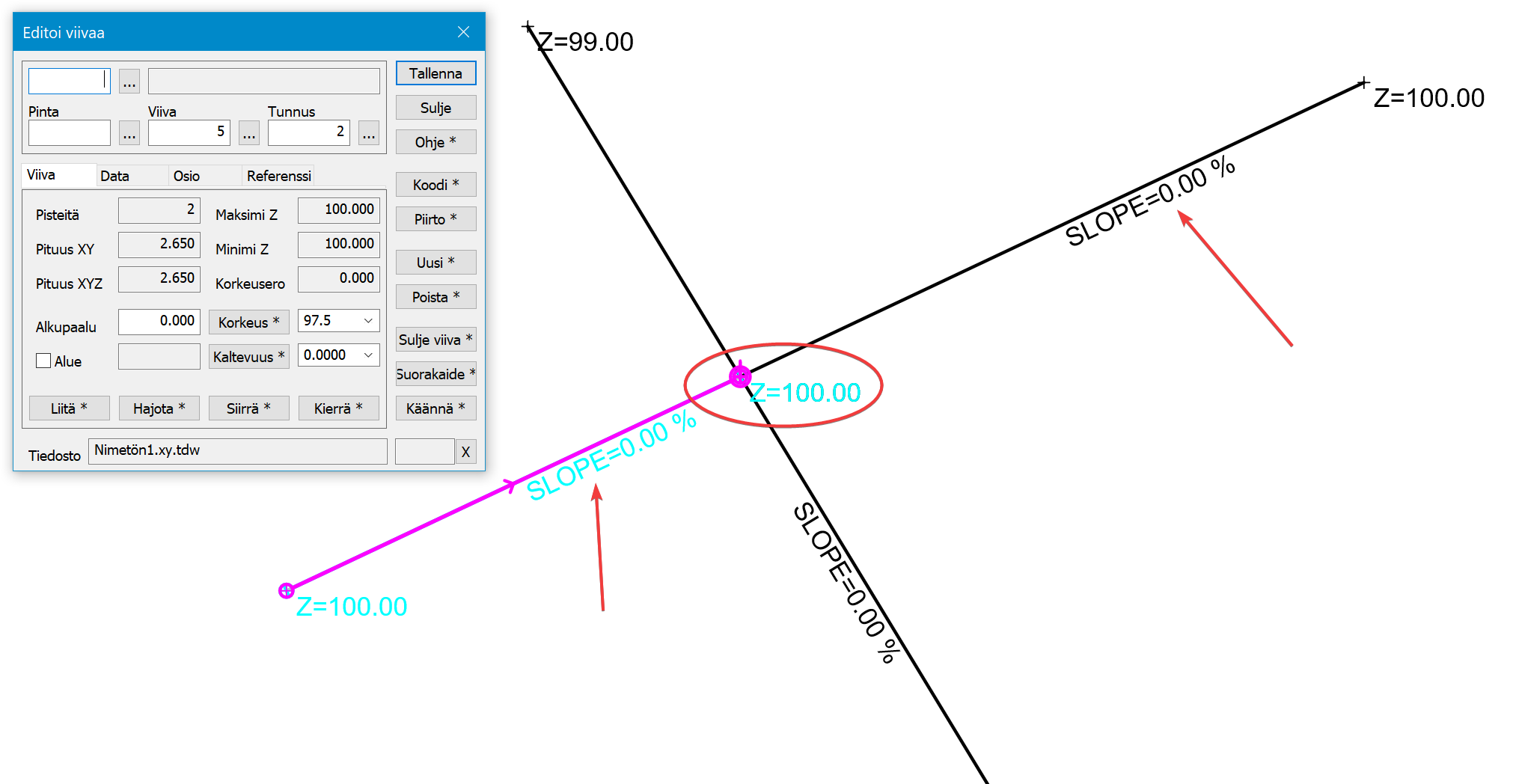Close the Editoi viivaa dialog

pos(463,32)
